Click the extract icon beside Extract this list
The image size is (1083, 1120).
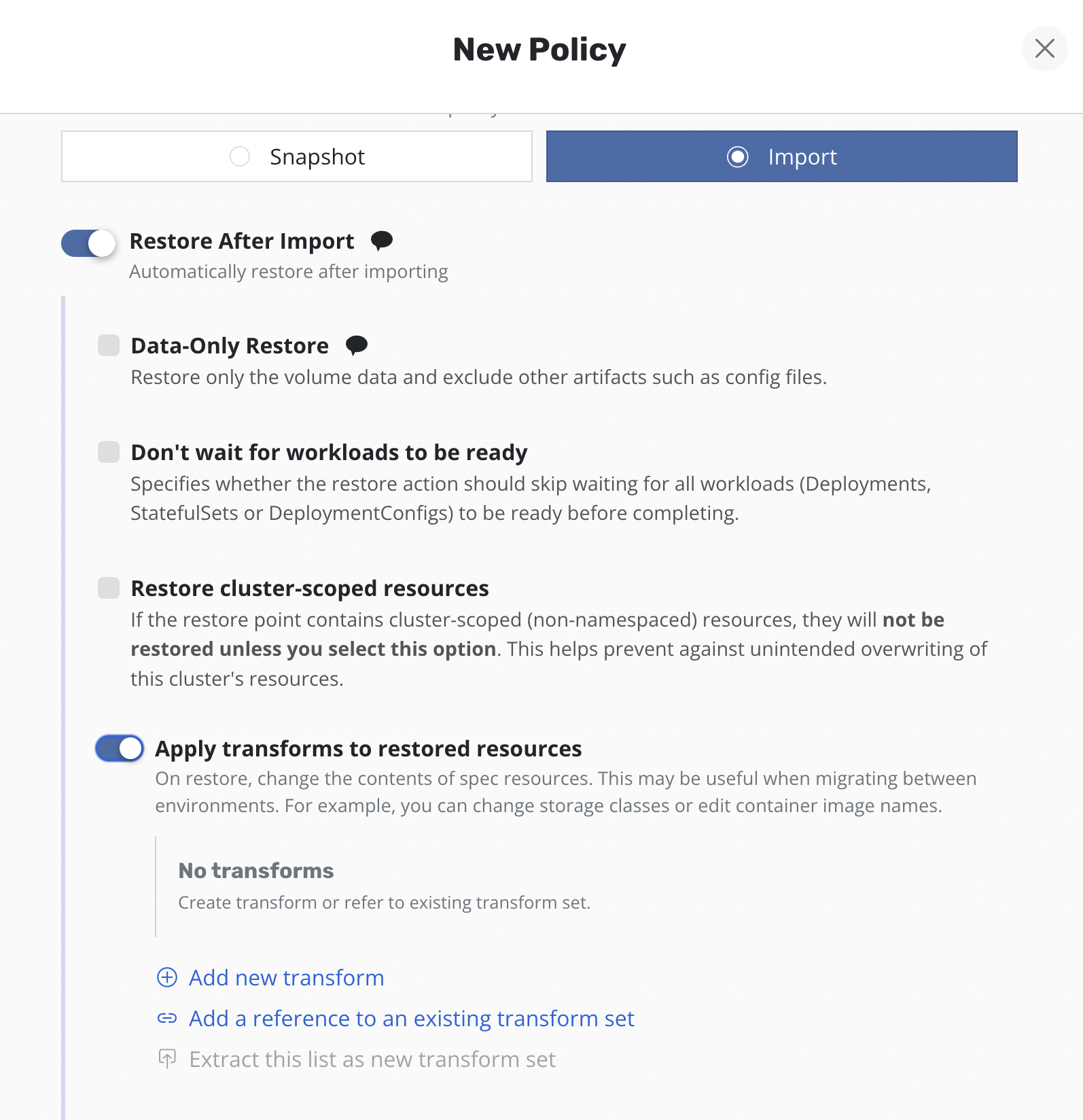click(x=167, y=1059)
